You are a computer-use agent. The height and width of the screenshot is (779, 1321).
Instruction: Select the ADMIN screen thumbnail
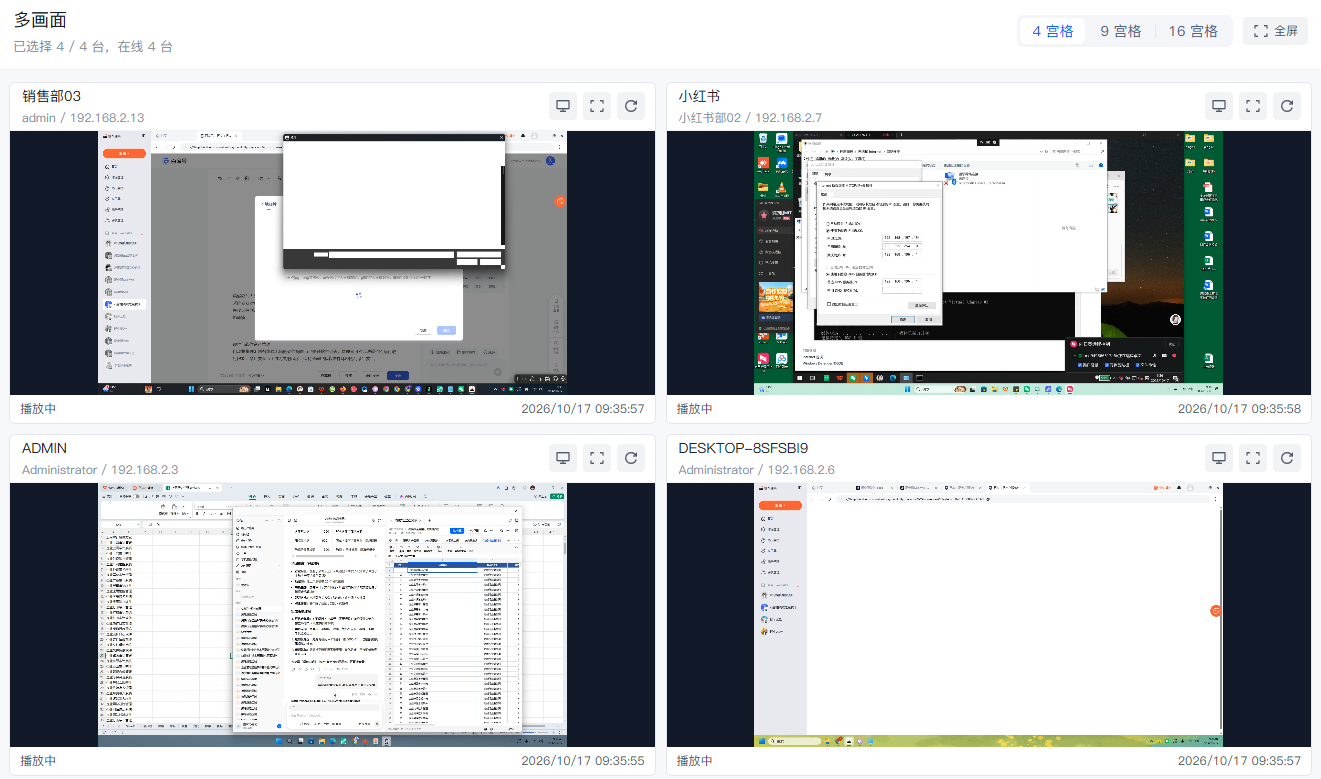point(332,615)
